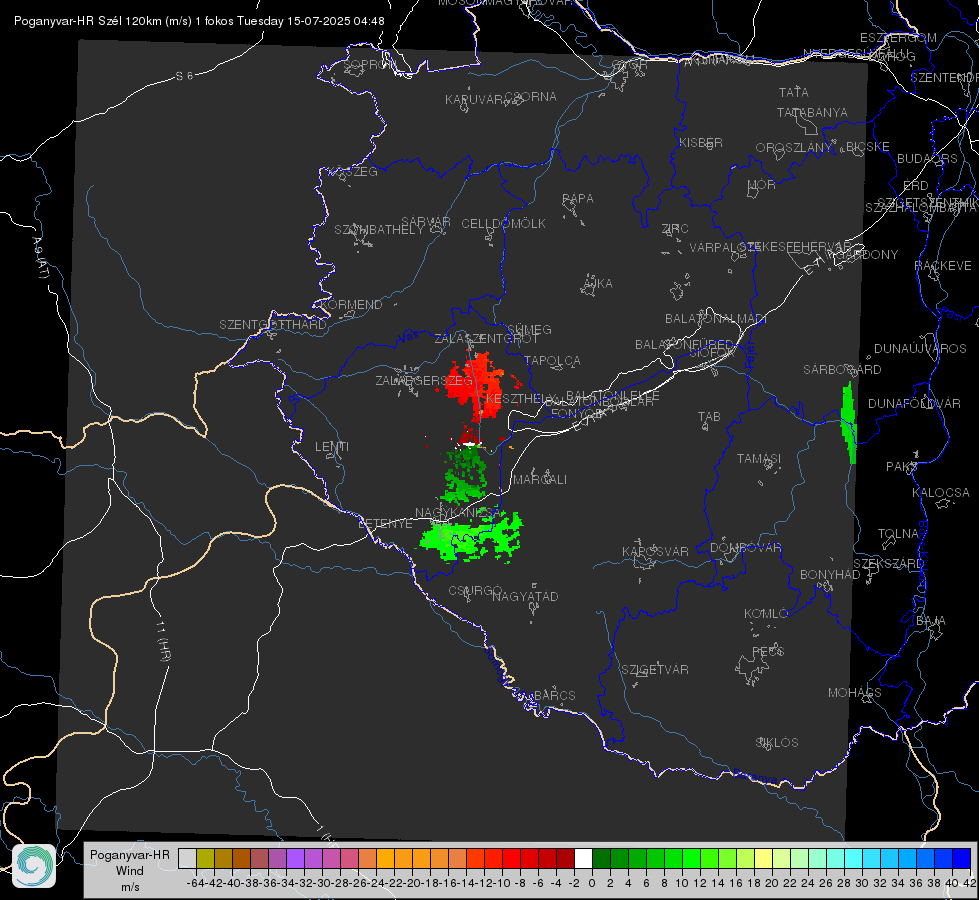The width and height of the screenshot is (979, 900).
Task: Click the KALOCSA town label
Action: tap(941, 493)
